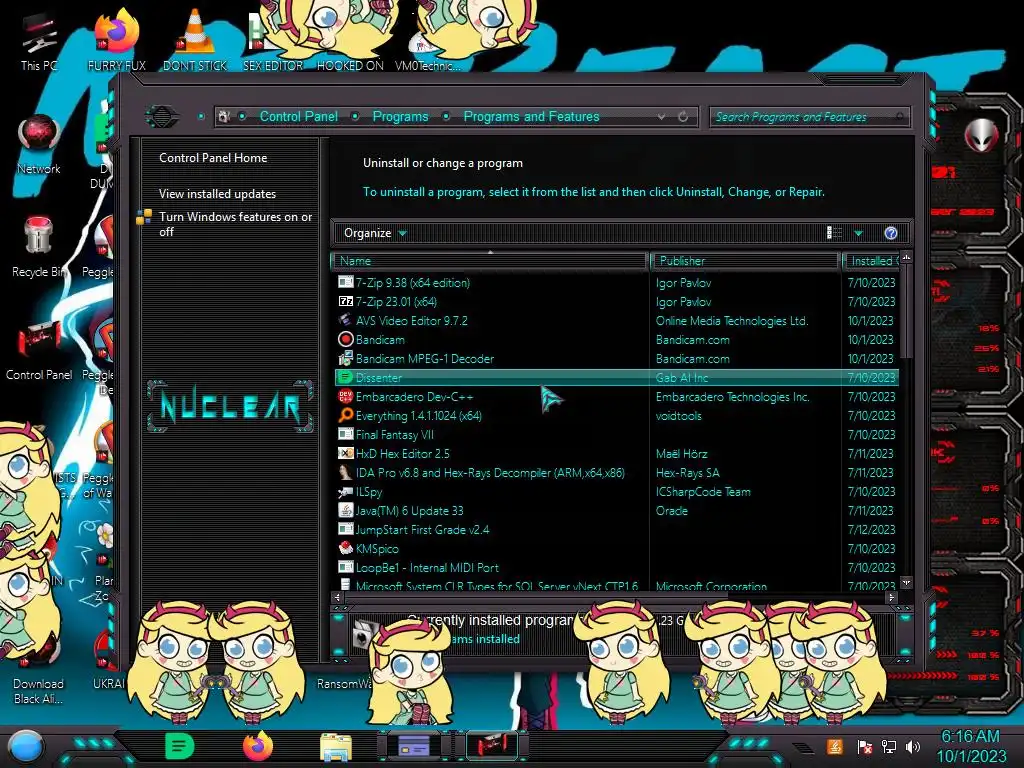Image resolution: width=1024 pixels, height=768 pixels.
Task: Click the KMSpico program icon
Action: coord(345,549)
